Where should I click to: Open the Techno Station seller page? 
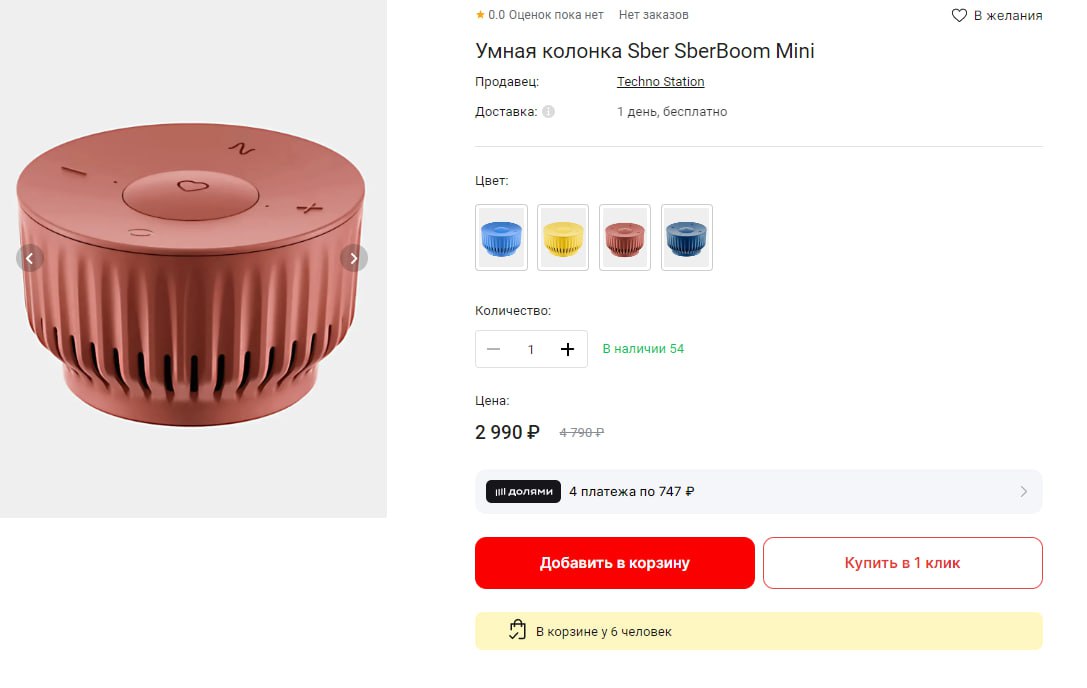660,82
